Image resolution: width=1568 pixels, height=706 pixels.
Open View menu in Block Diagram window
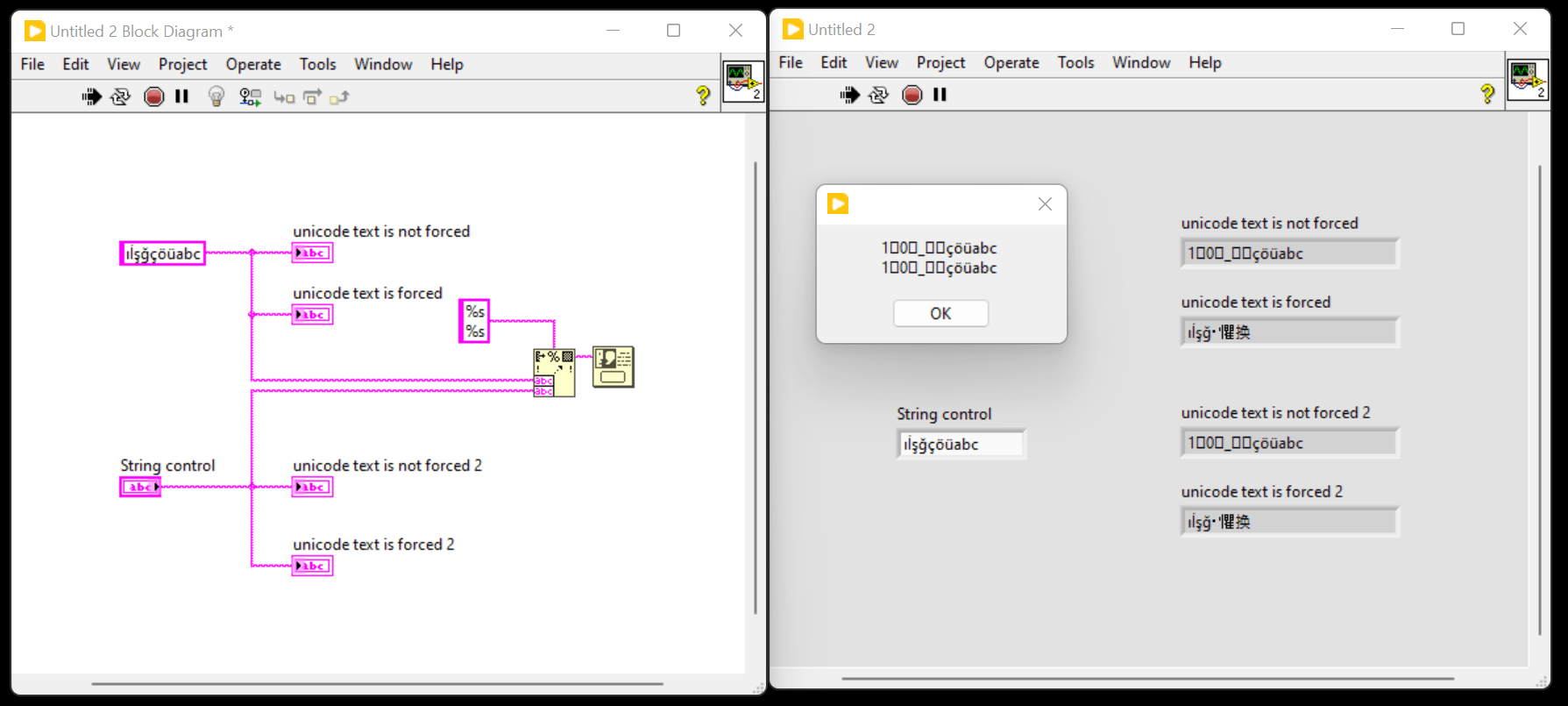click(x=124, y=64)
